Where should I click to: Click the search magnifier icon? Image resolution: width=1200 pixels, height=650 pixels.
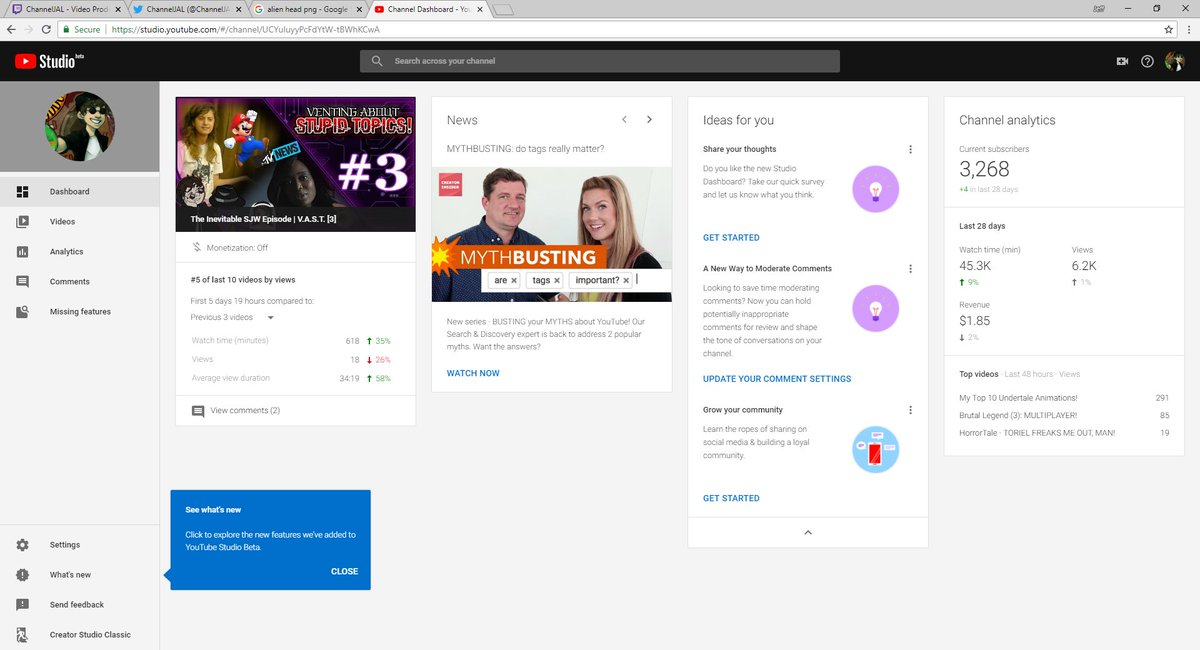(377, 61)
